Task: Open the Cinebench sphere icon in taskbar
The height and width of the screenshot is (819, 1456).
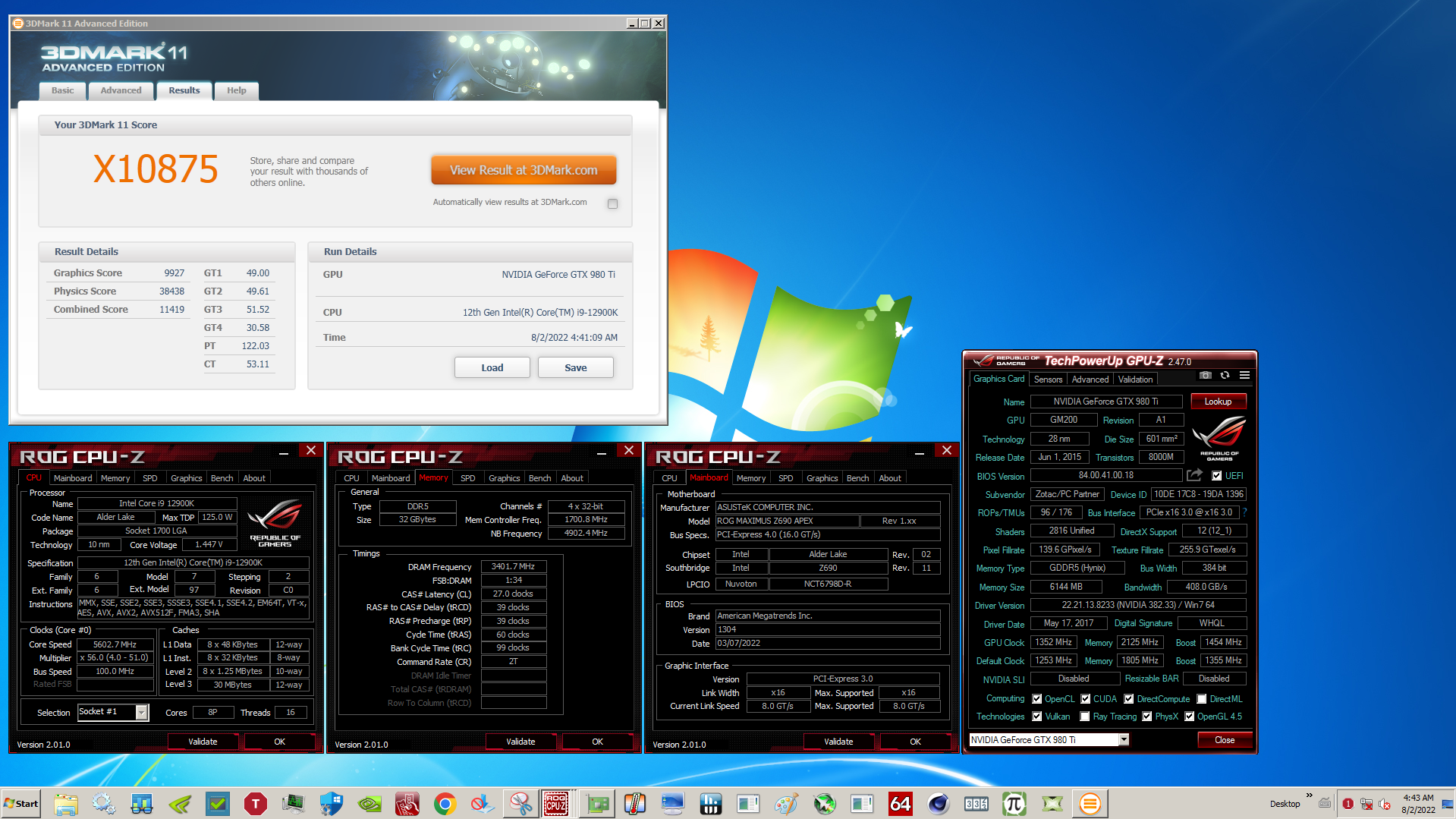Action: click(939, 803)
